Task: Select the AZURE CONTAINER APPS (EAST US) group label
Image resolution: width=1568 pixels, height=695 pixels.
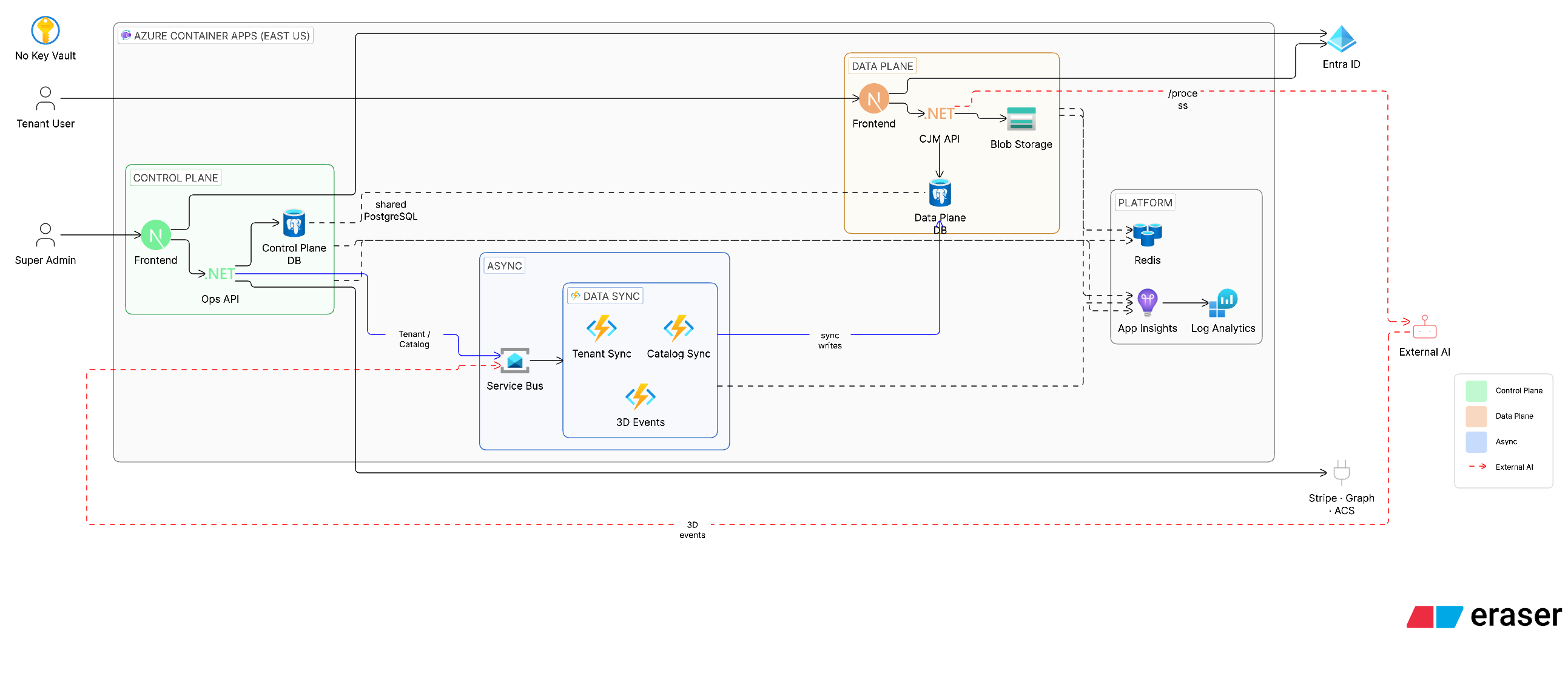Action: (x=215, y=35)
